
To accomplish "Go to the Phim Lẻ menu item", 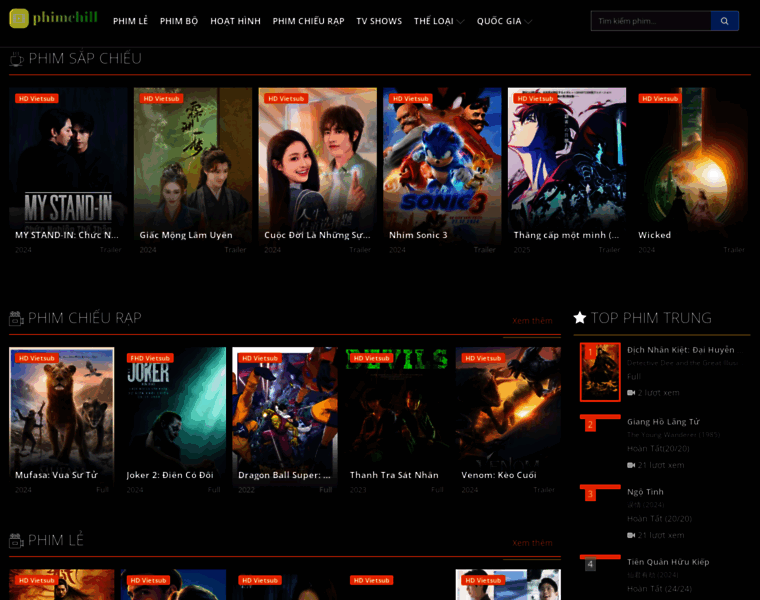I will (130, 21).
